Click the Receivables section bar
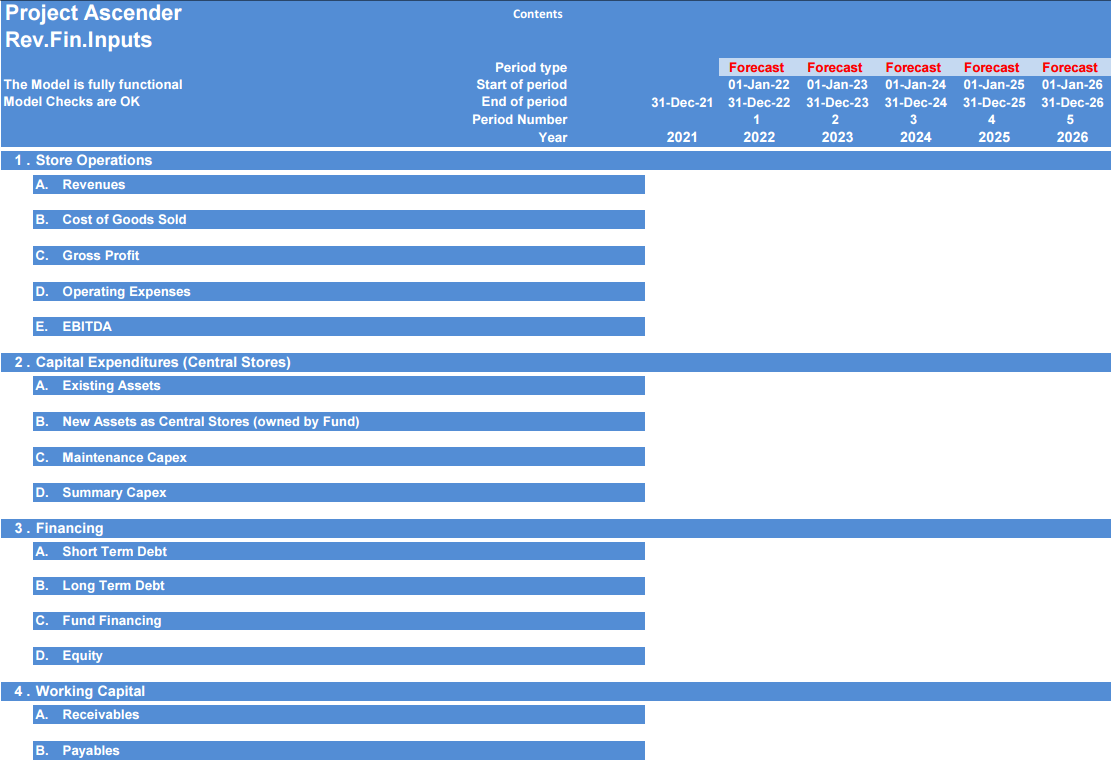 pyautogui.click(x=339, y=714)
